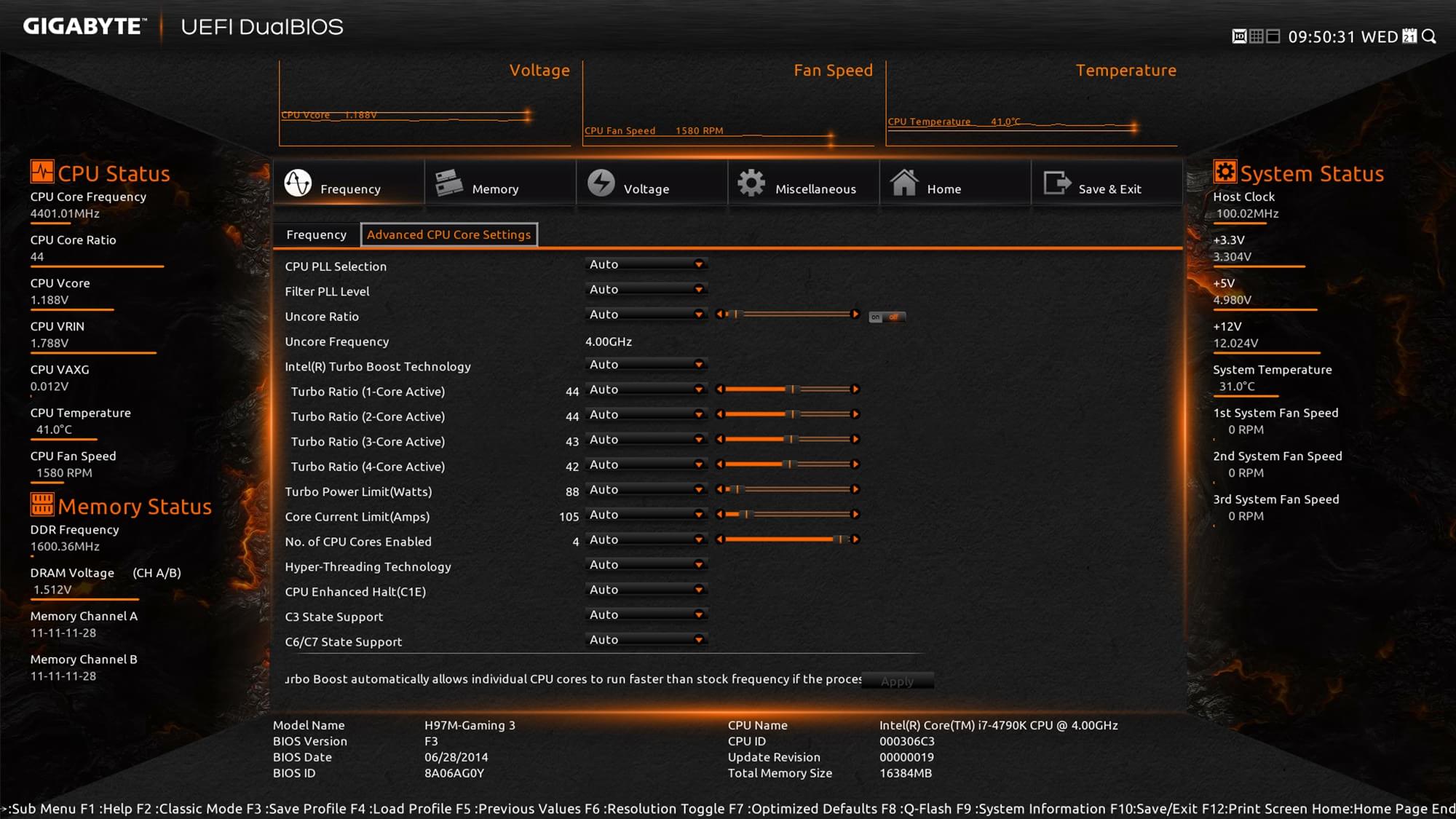Image resolution: width=1456 pixels, height=819 pixels.
Task: Click the magnifier search icon
Action: [1429, 36]
